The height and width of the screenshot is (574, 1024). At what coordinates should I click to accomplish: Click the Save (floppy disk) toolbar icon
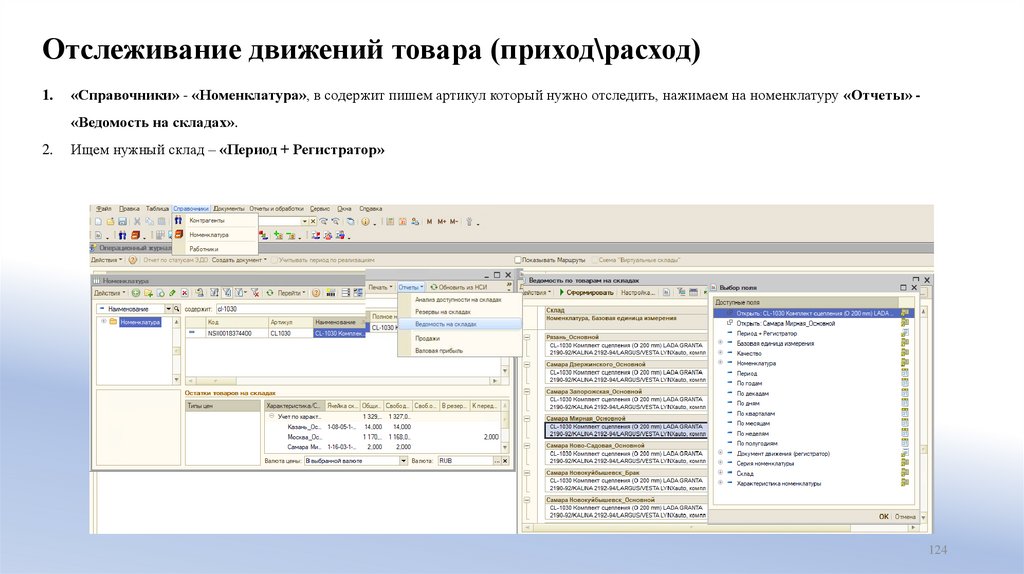(x=122, y=221)
